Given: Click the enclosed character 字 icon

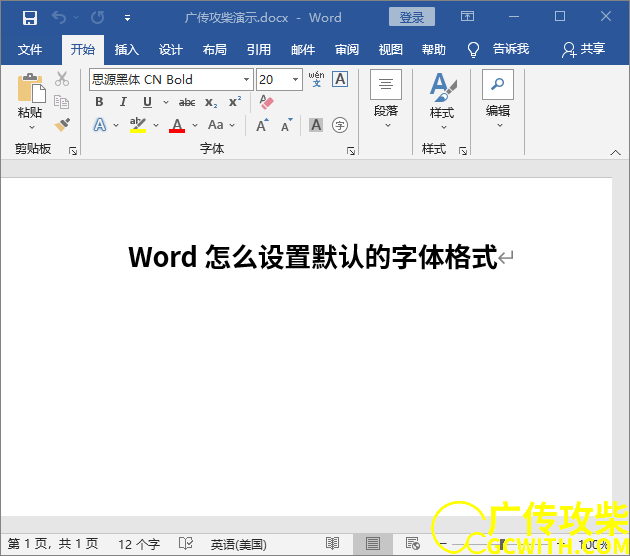Looking at the screenshot, I should coord(340,125).
